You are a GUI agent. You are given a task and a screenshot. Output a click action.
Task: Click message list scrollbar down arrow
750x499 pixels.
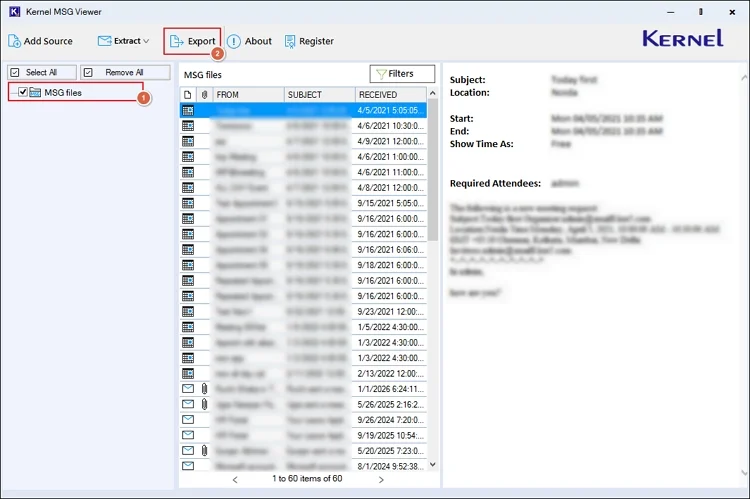click(432, 465)
